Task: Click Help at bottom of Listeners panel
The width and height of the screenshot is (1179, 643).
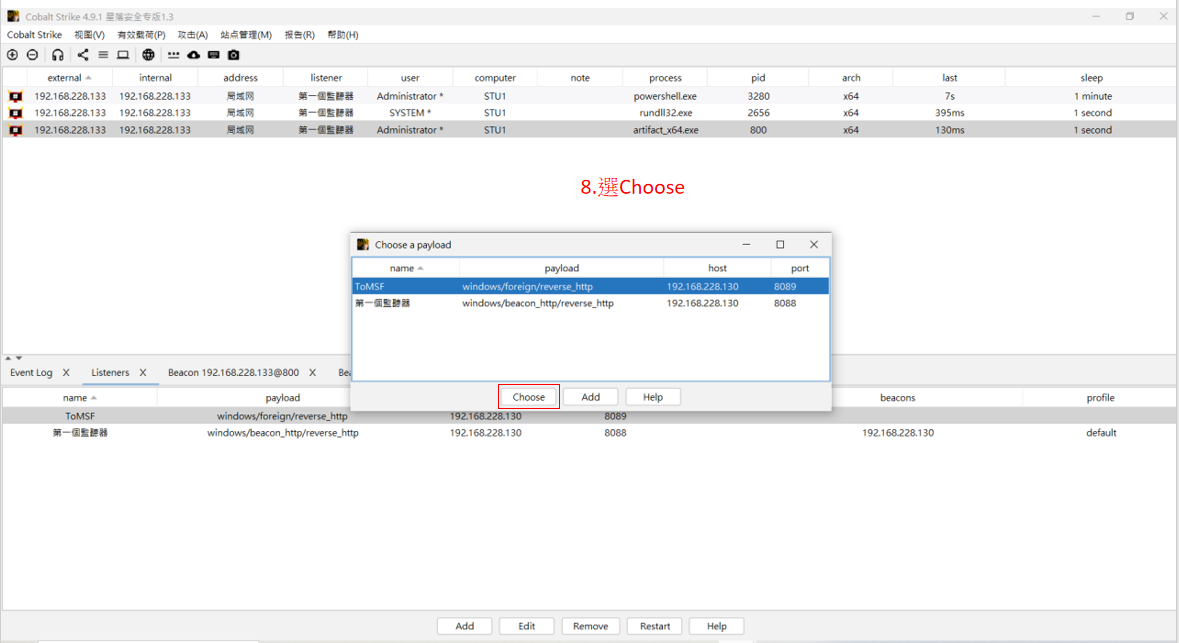Action: coord(717,626)
